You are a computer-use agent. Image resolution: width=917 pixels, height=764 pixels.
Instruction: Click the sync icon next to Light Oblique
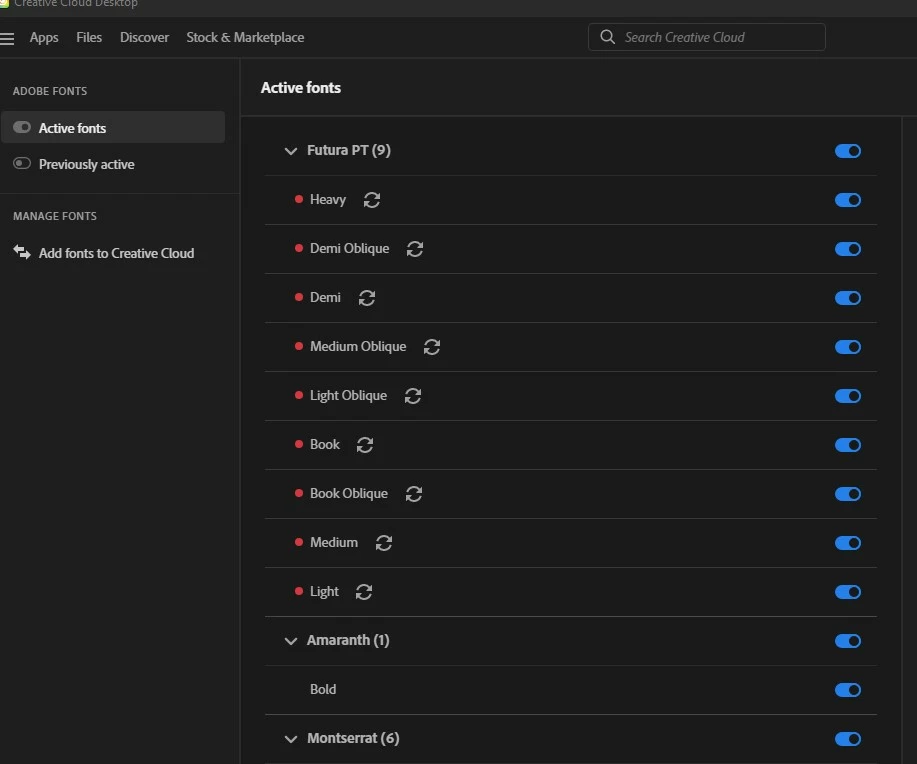413,396
